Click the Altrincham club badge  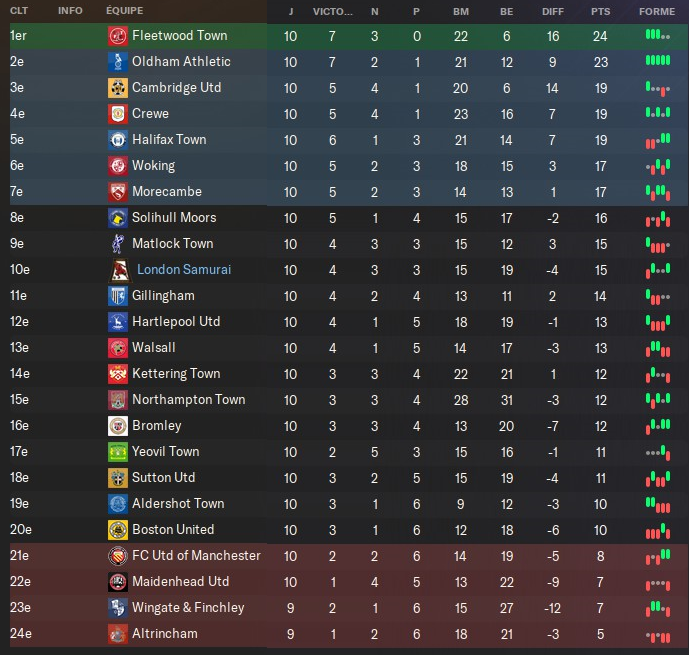point(117,634)
